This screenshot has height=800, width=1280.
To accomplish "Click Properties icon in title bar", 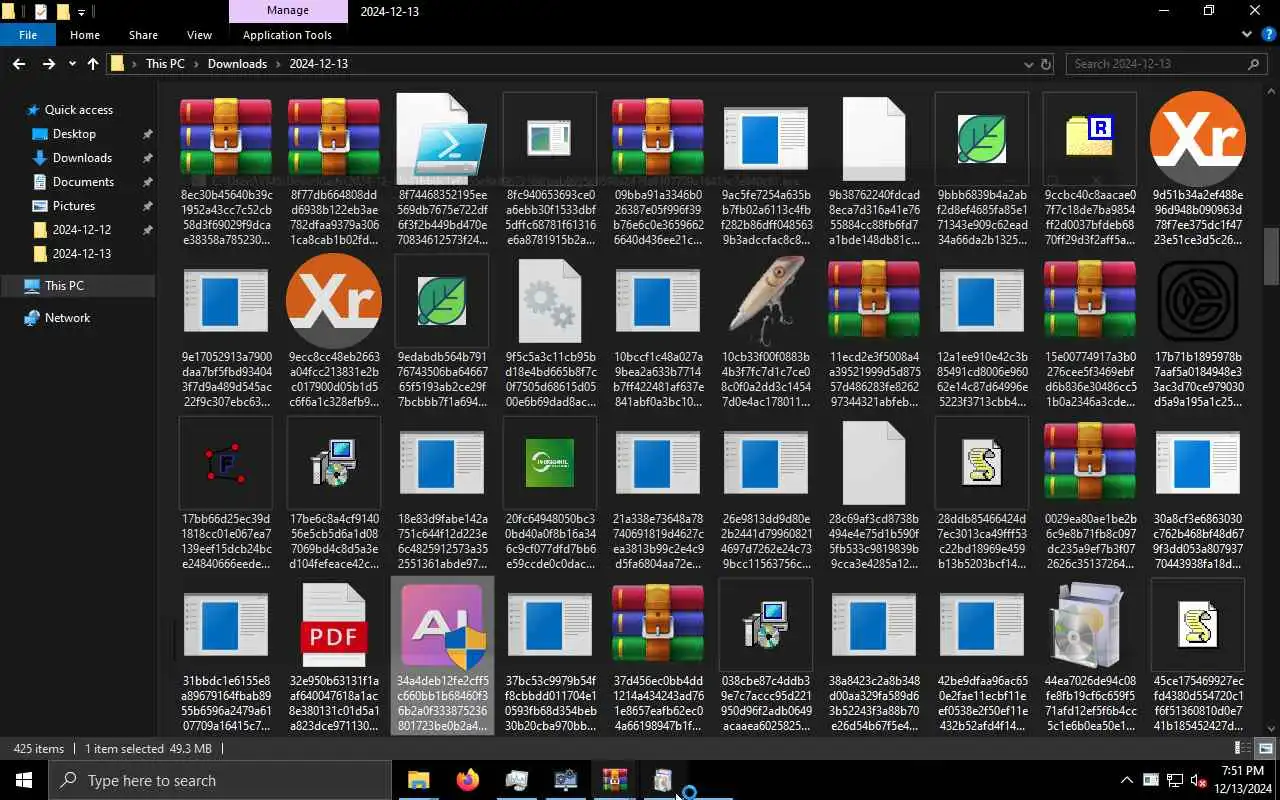I will [x=41, y=12].
